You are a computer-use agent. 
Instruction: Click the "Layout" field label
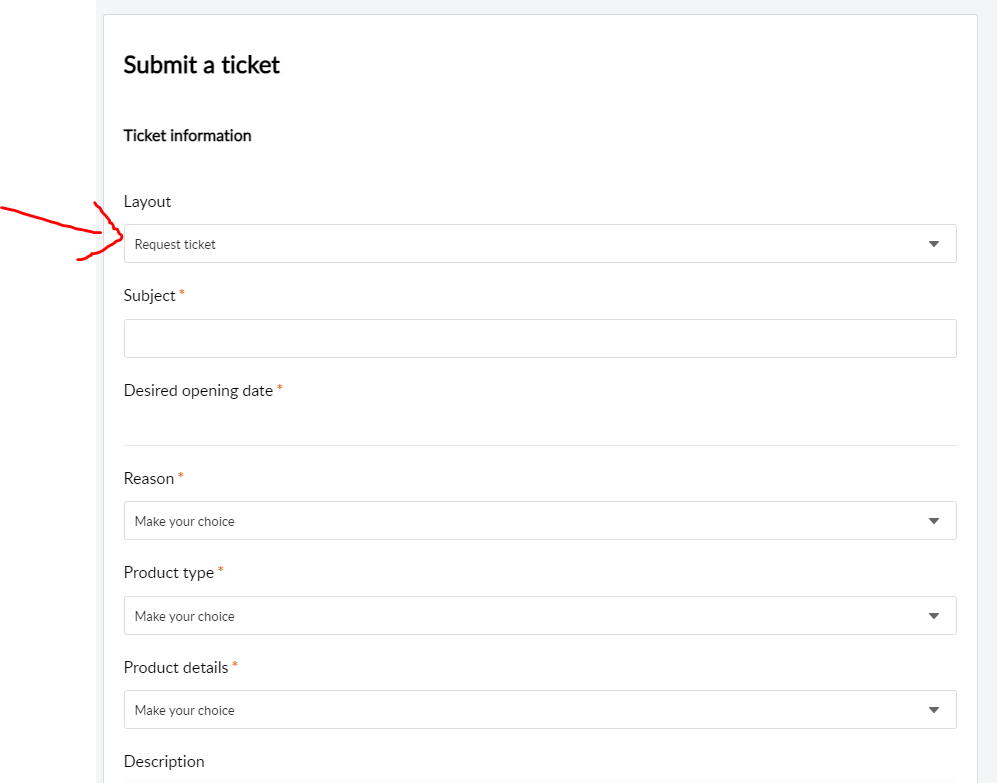click(147, 202)
